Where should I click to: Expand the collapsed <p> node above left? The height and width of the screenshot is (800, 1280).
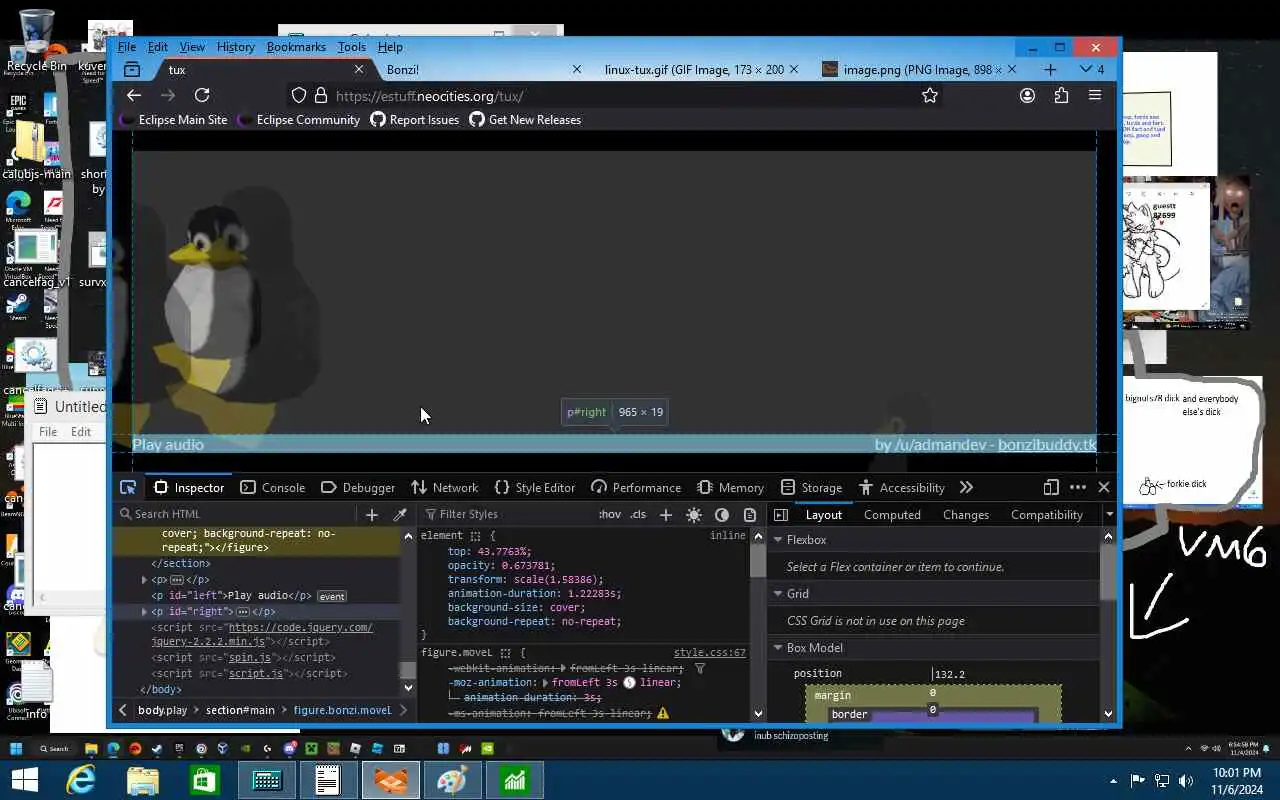[144, 579]
